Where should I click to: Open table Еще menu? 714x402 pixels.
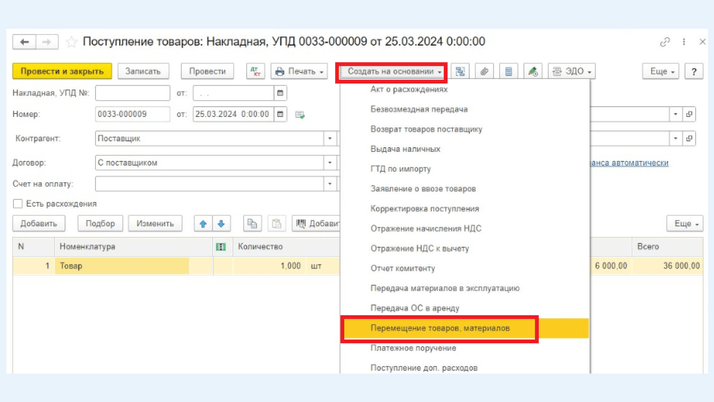pyautogui.click(x=685, y=224)
